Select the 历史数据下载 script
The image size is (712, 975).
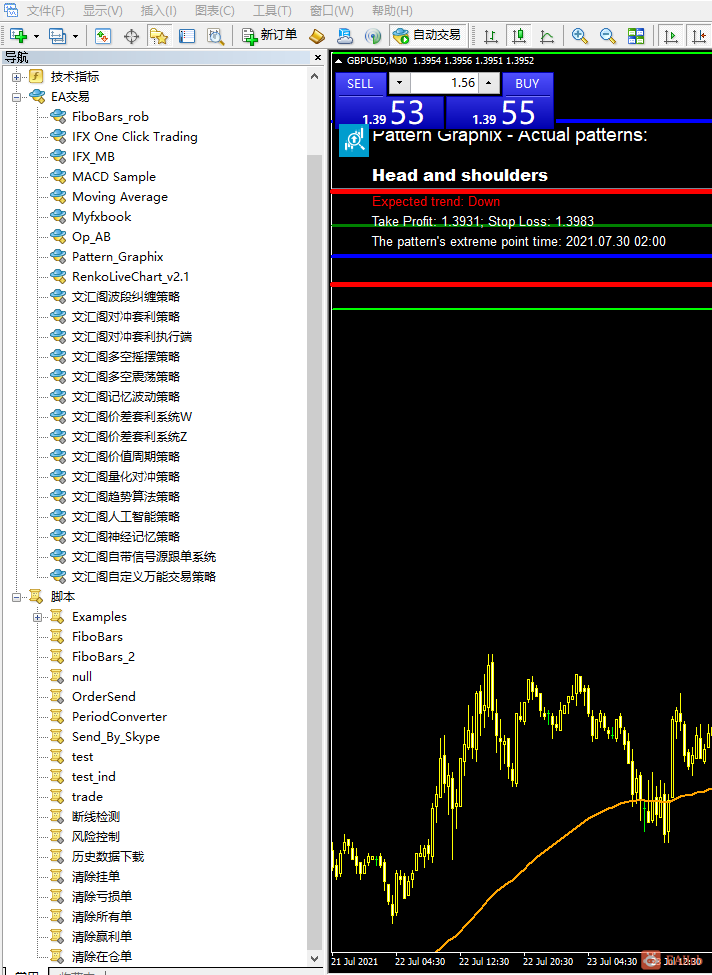(x=108, y=856)
